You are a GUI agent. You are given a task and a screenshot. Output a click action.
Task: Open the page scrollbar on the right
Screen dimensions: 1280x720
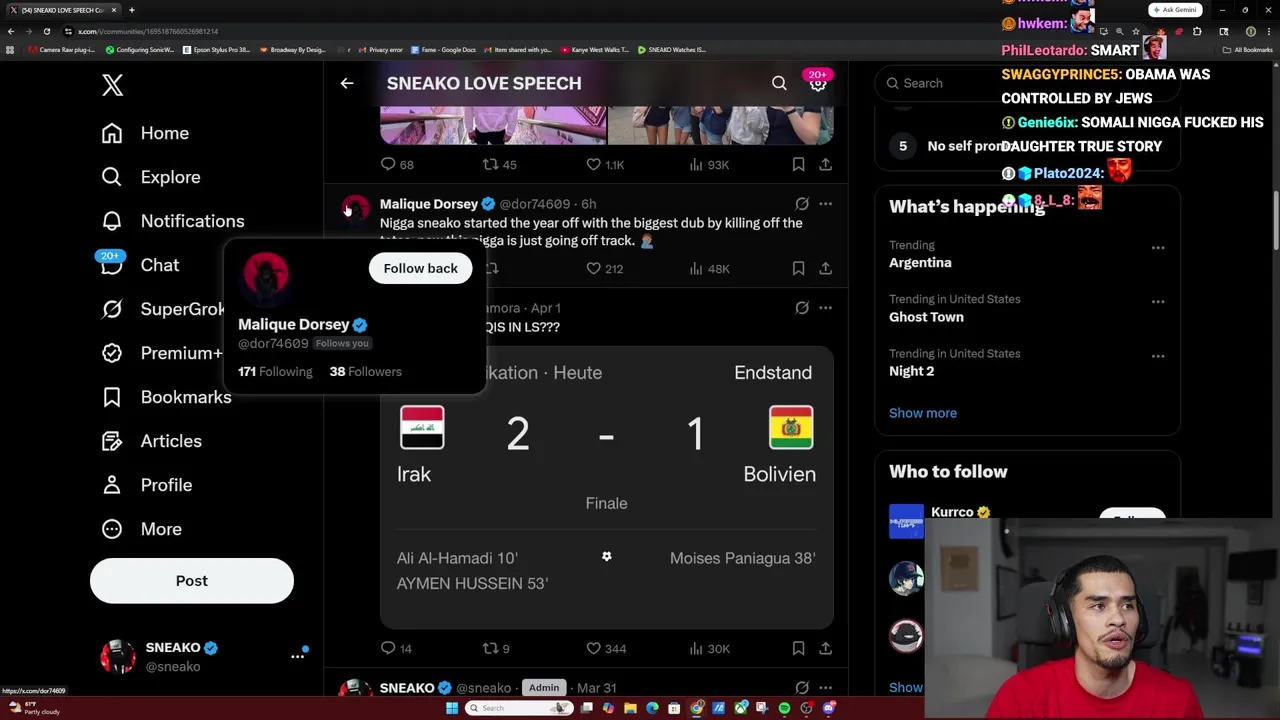point(1275,220)
